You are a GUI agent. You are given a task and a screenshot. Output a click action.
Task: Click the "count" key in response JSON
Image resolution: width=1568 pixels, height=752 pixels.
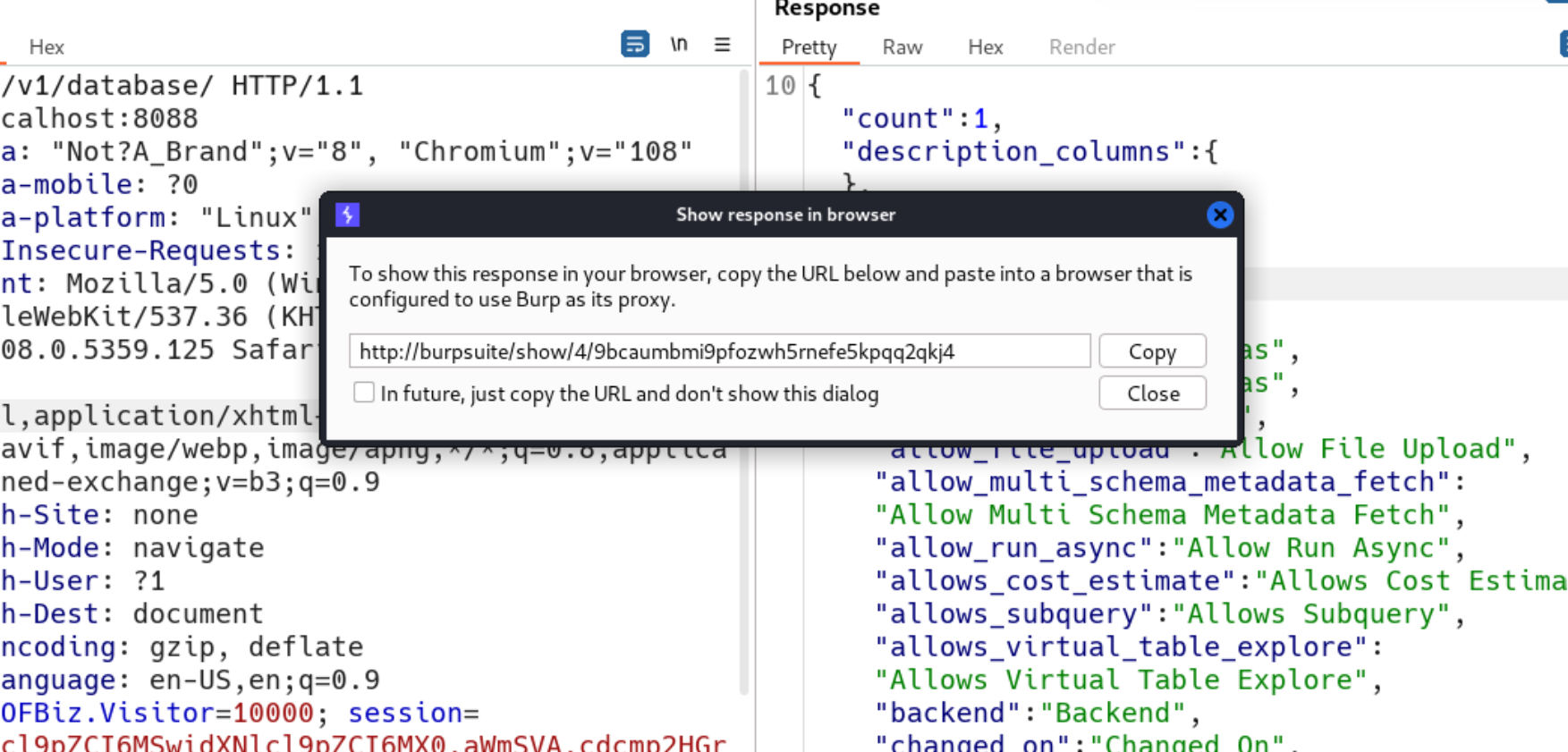899,119
